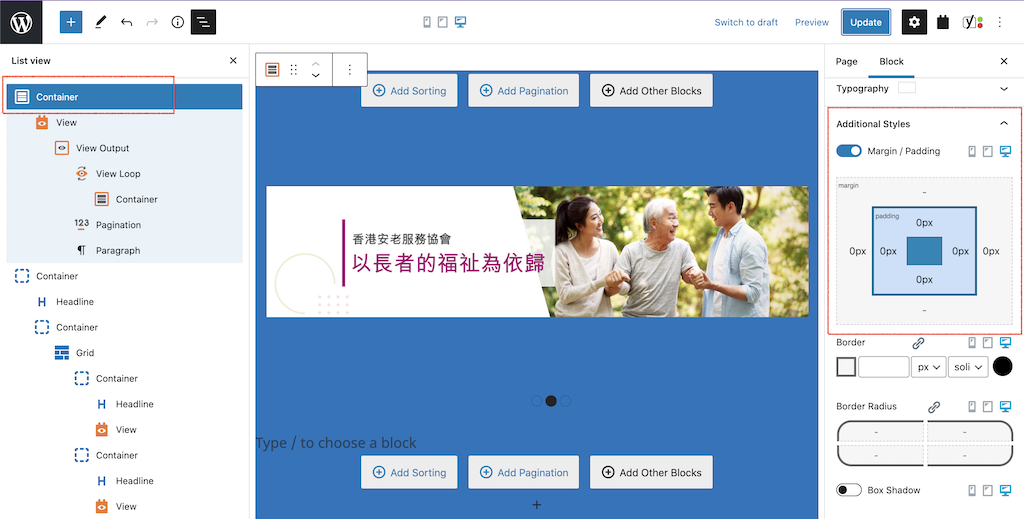Click the top Add Pagination button
Screen dimensions: 1024x519
coord(524,91)
